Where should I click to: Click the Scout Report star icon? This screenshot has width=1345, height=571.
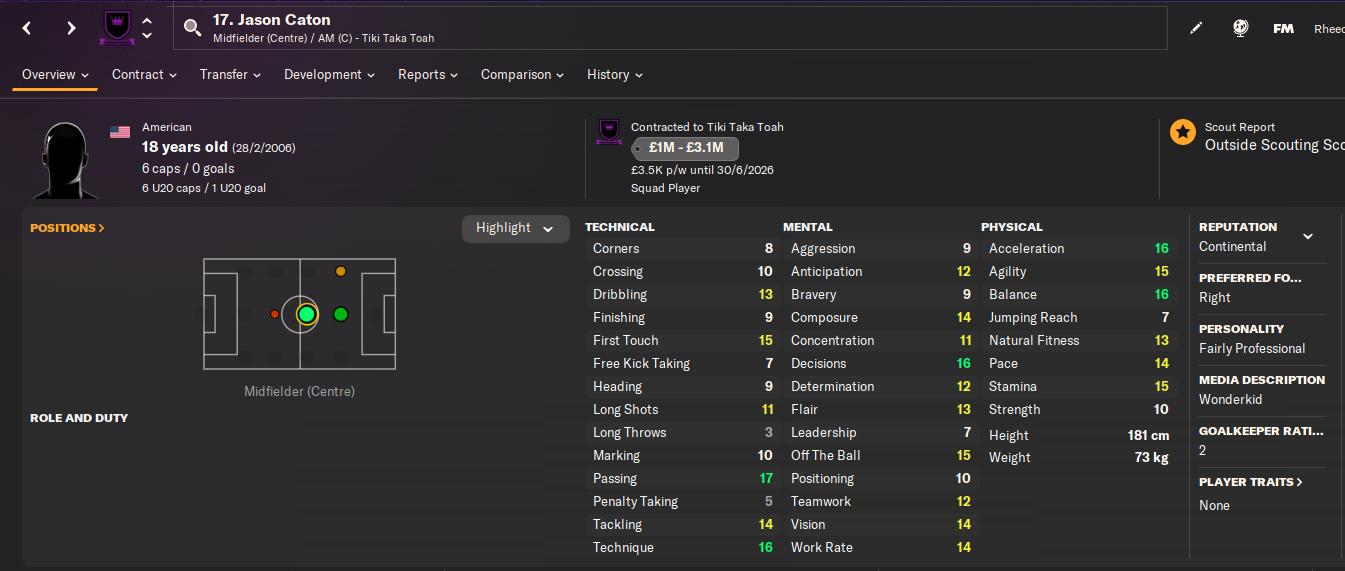pos(1183,132)
